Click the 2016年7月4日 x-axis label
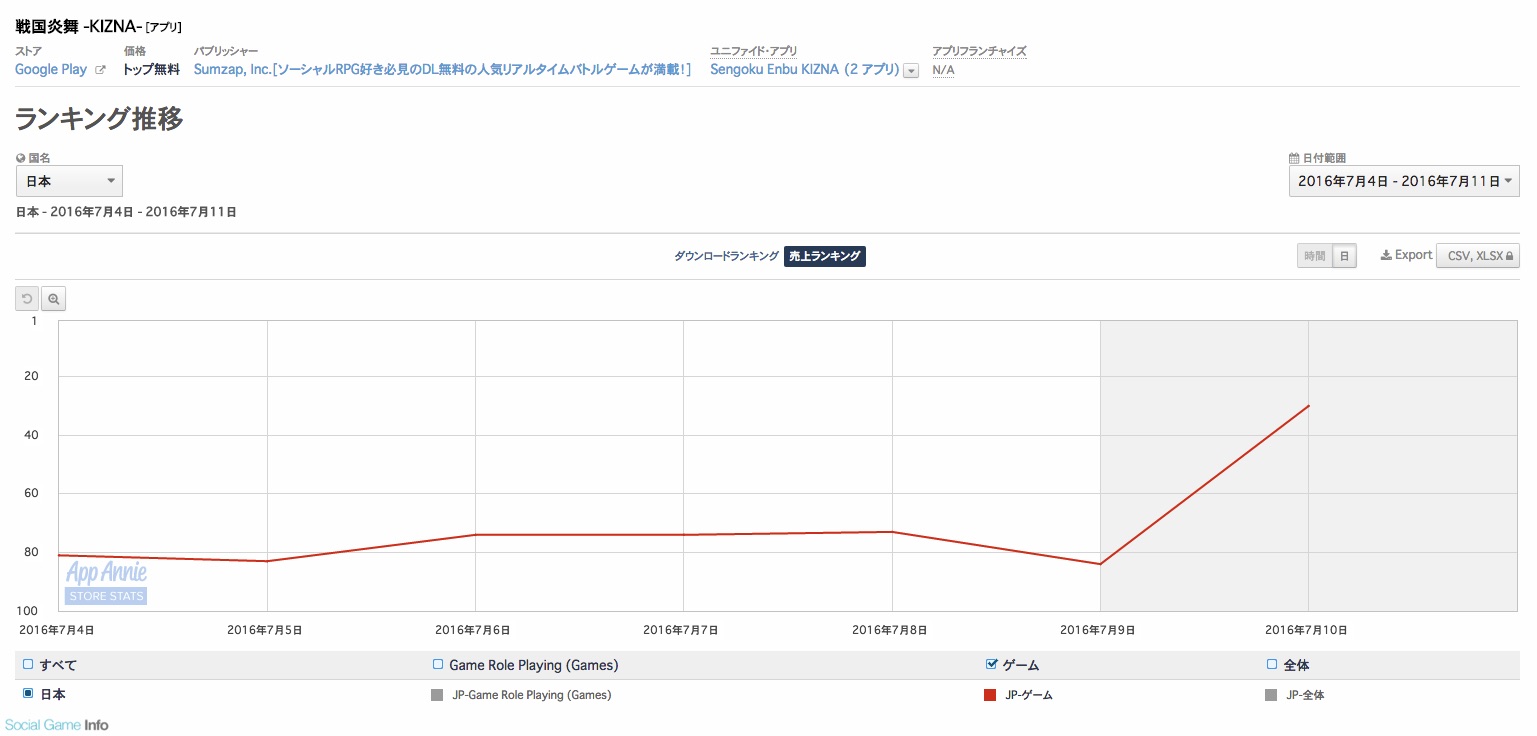The height and width of the screenshot is (736, 1537). coord(57,630)
